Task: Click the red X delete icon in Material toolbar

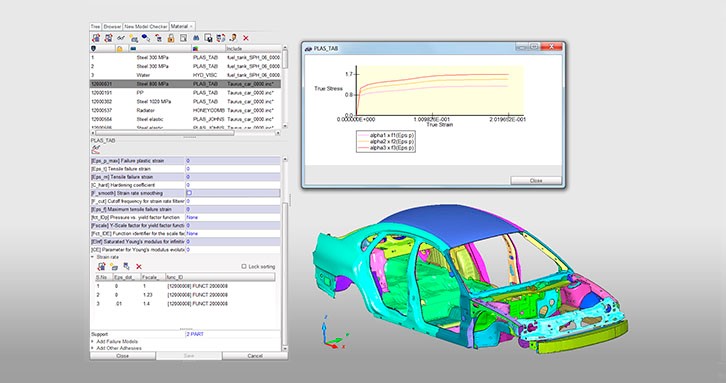Action: pos(246,38)
